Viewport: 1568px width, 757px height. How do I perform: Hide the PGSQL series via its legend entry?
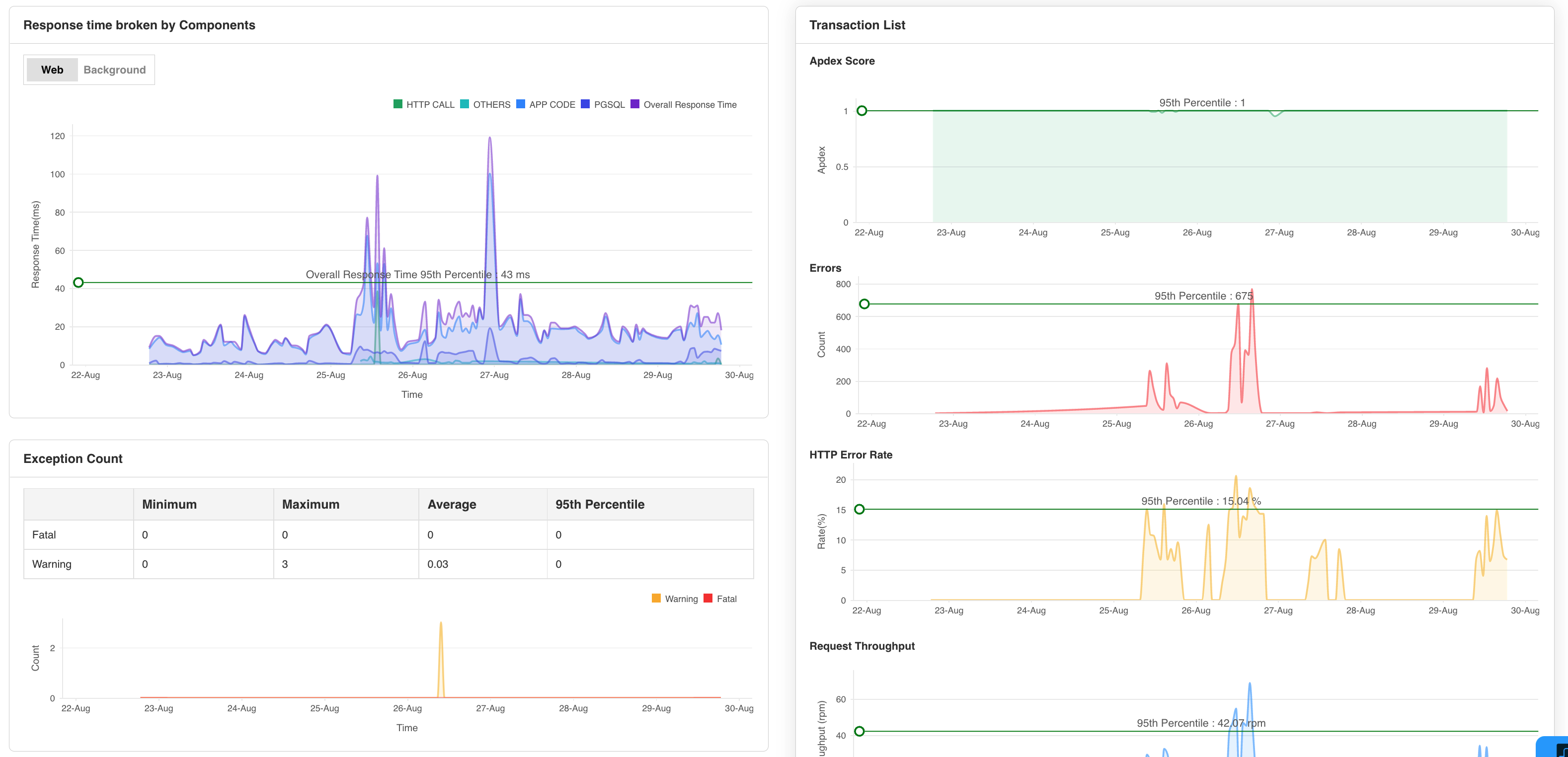[586, 104]
